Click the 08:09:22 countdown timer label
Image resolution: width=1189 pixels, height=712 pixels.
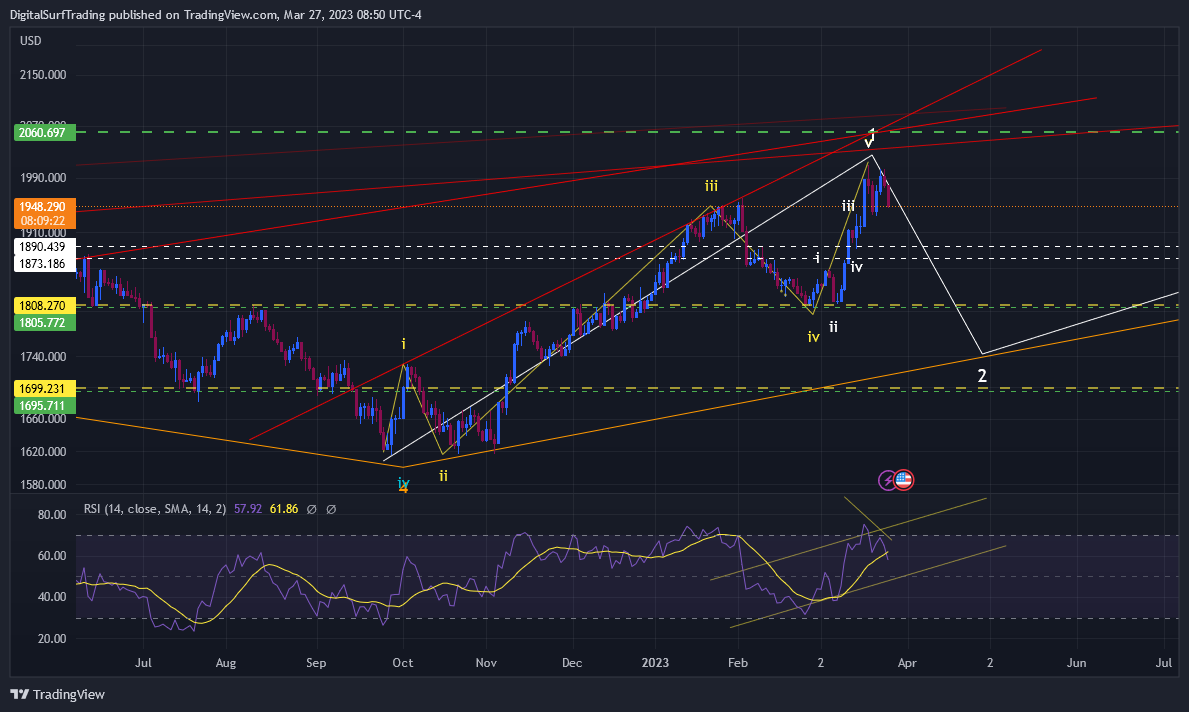(x=42, y=221)
